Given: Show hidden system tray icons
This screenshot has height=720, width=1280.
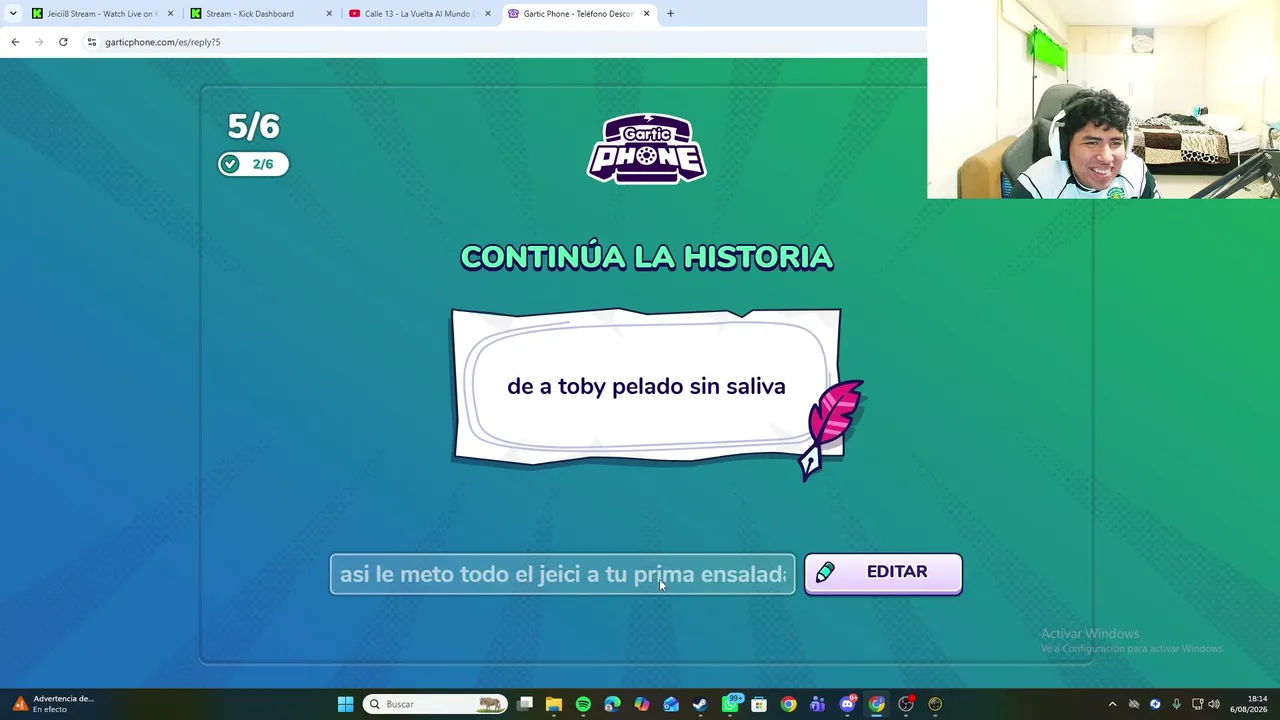Looking at the screenshot, I should pyautogui.click(x=1112, y=704).
